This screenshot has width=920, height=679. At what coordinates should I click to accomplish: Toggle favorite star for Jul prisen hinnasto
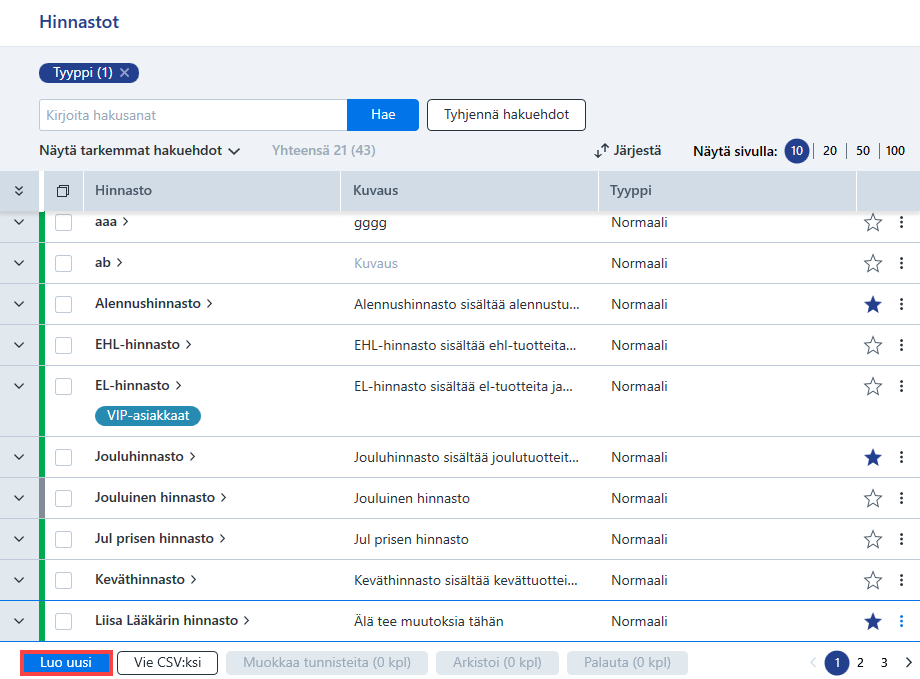coord(872,539)
